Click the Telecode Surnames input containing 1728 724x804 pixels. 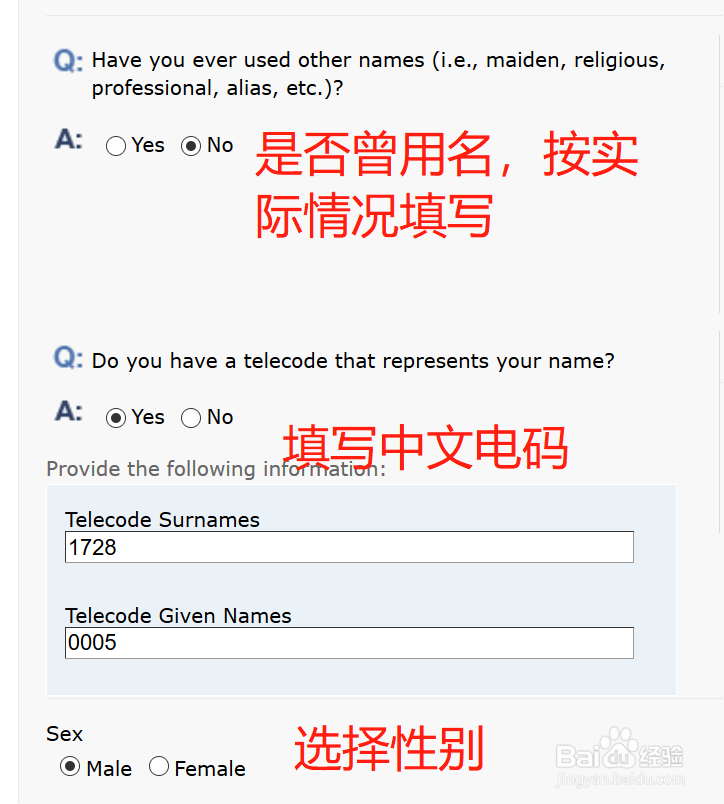pos(349,547)
